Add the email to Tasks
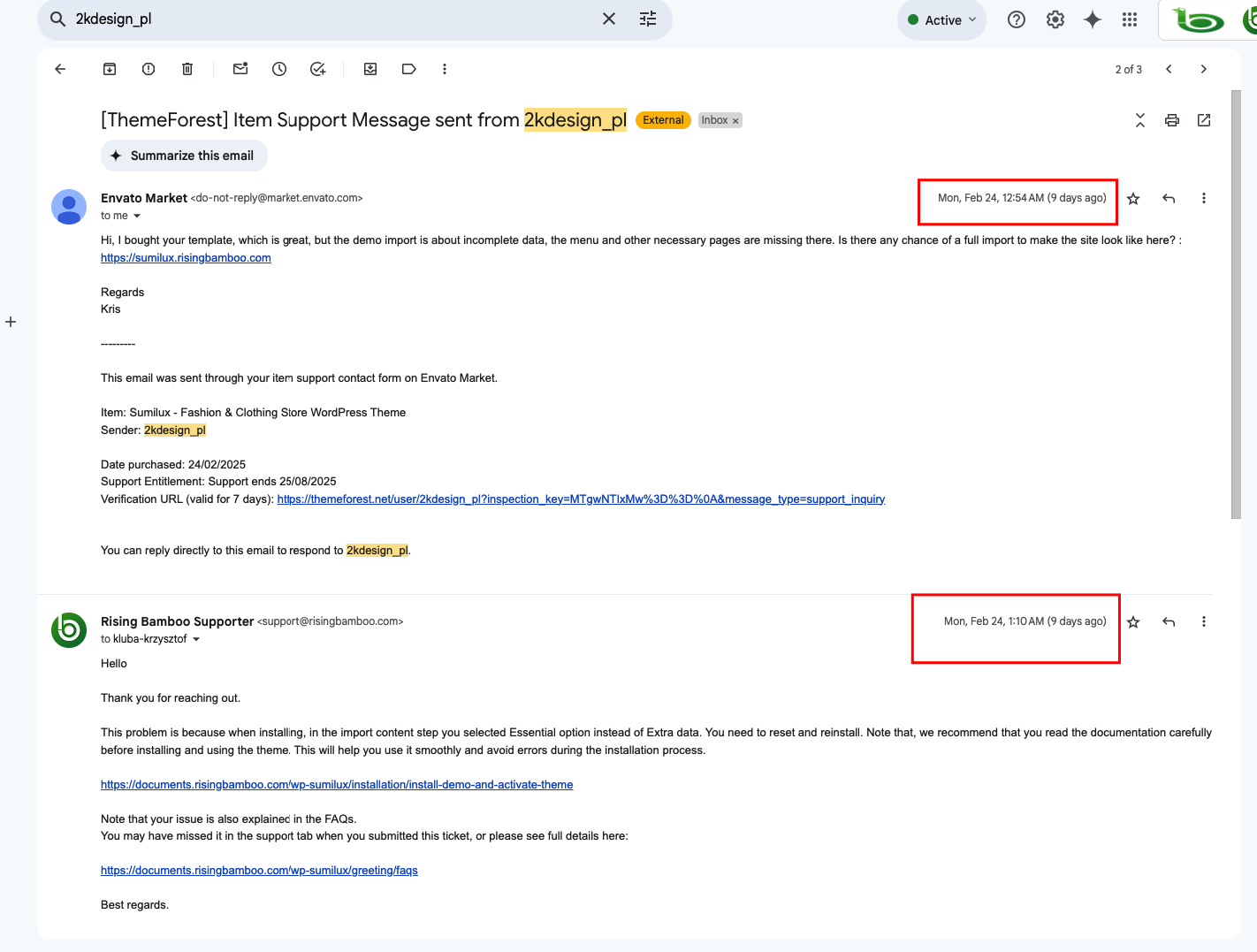 (x=318, y=69)
